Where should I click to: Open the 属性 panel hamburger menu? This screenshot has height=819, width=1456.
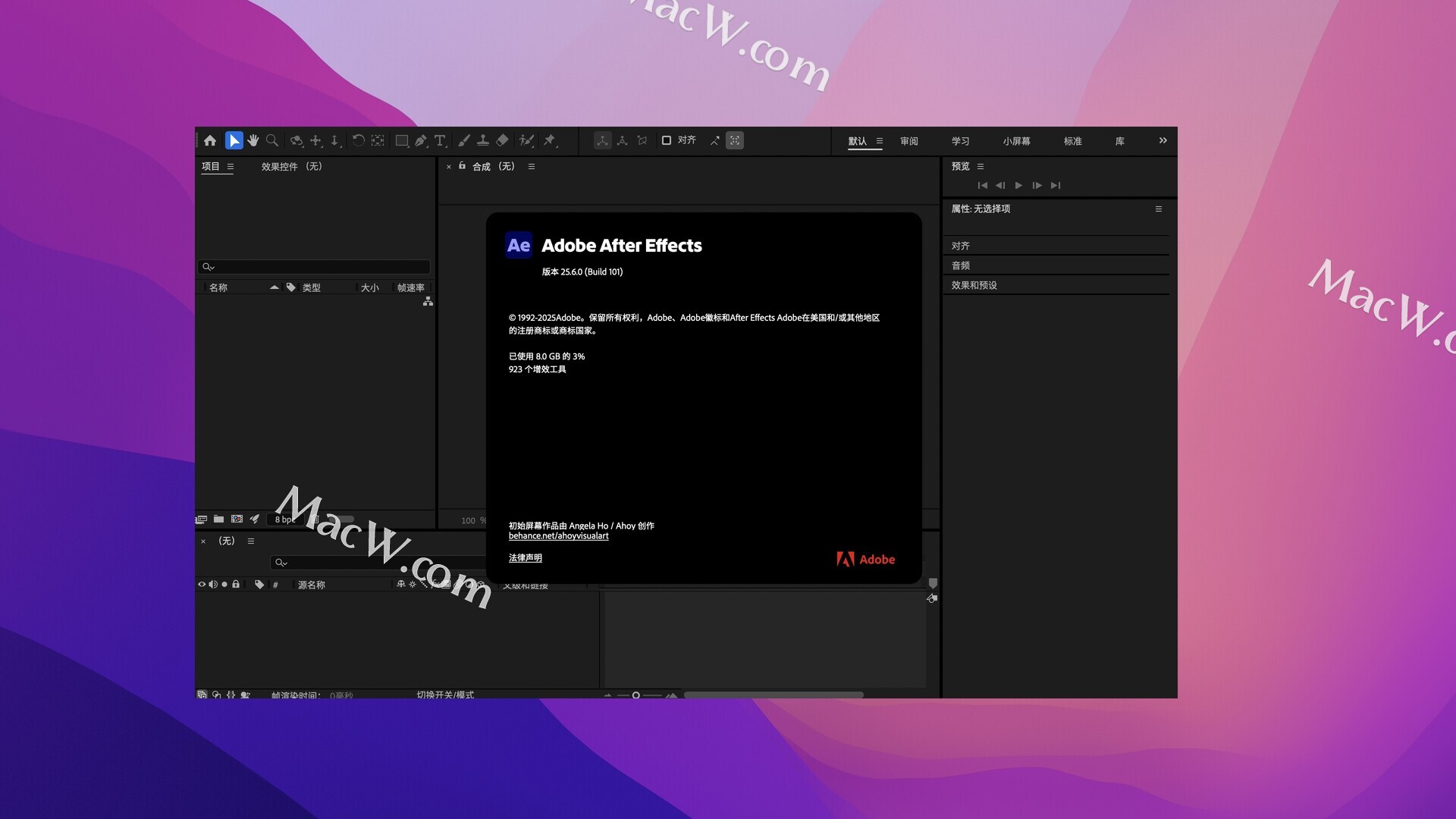(x=1158, y=209)
